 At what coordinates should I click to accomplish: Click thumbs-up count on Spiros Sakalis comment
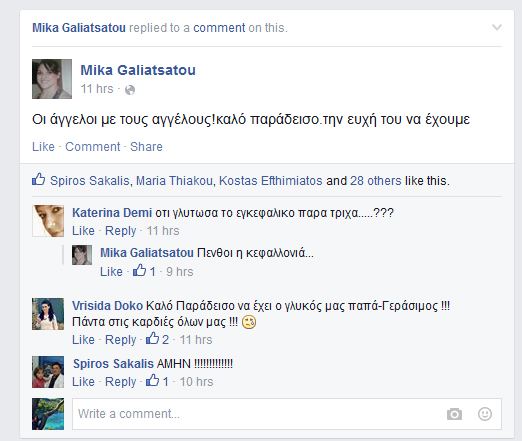coord(157,381)
